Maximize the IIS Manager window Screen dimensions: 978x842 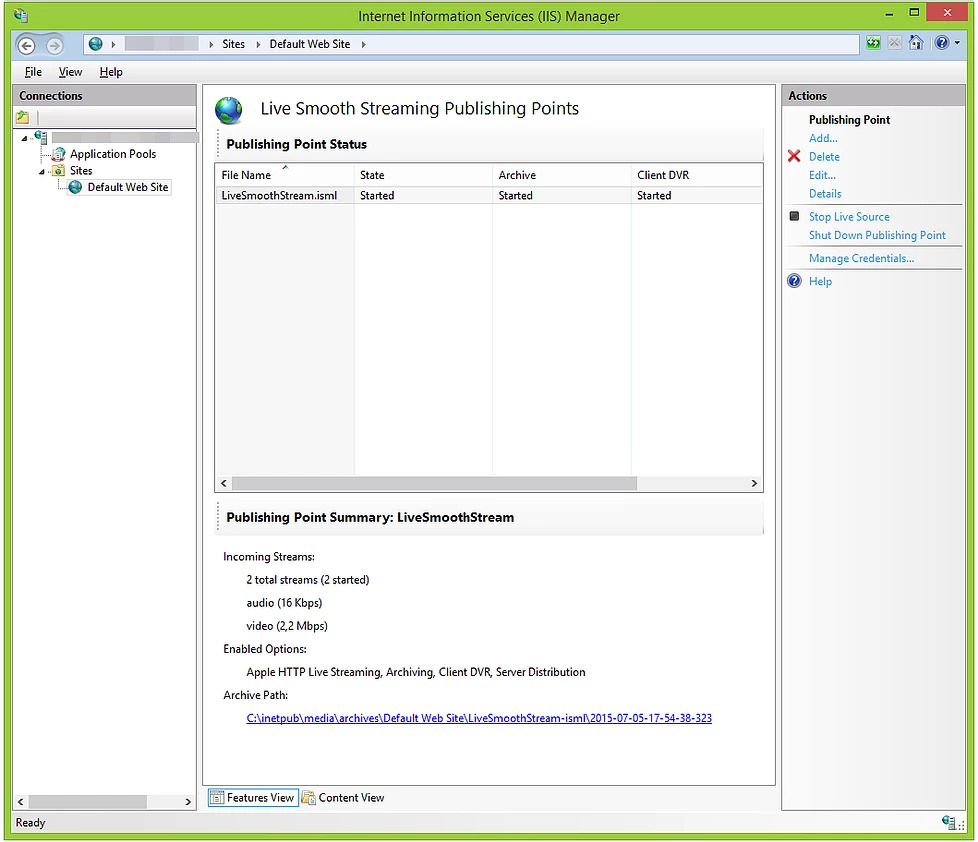pos(914,12)
